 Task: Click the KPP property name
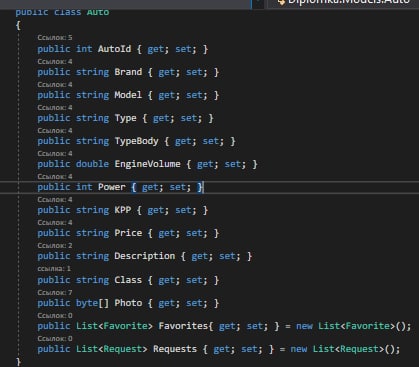pyautogui.click(x=123, y=210)
